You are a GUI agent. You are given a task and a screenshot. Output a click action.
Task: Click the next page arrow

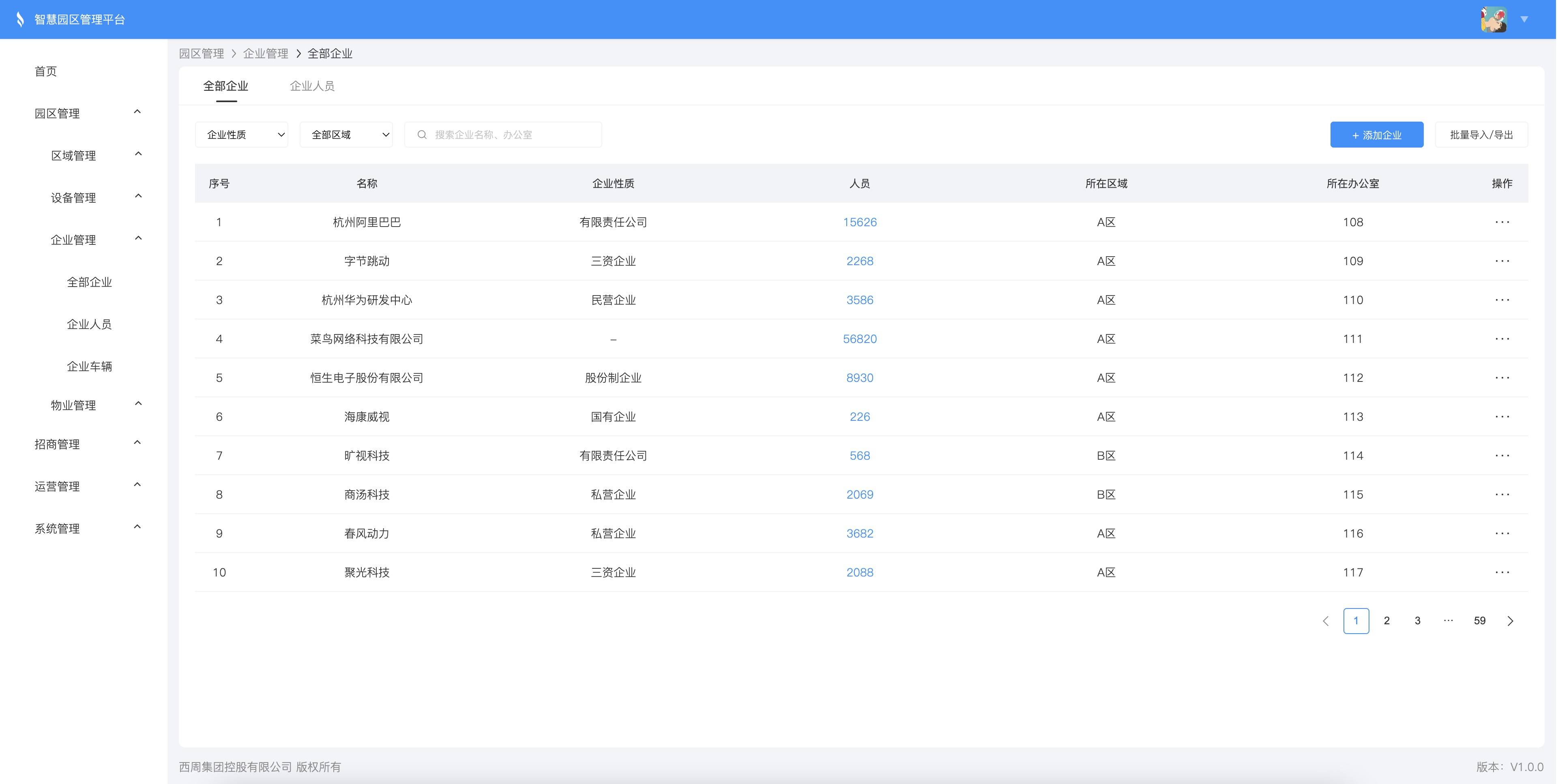(1510, 621)
